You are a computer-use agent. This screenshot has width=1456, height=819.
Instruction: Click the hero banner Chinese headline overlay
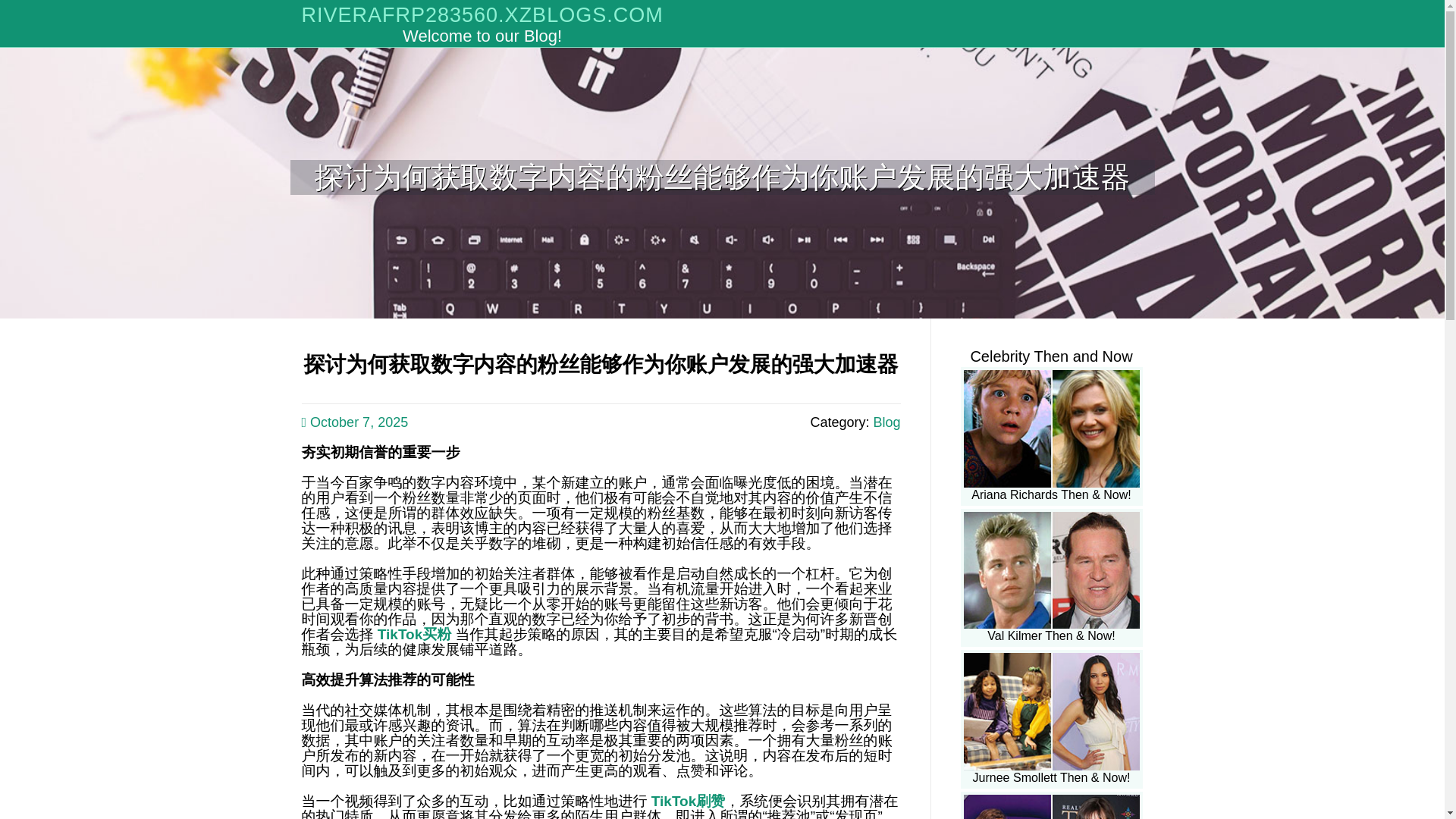(x=721, y=177)
